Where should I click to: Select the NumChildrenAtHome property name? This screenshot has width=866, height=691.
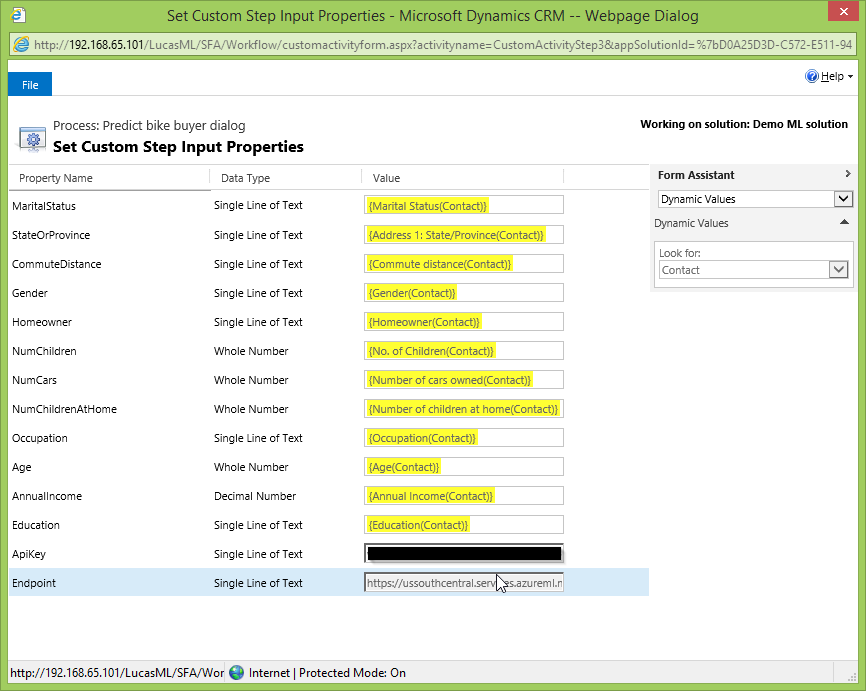pyautogui.click(x=64, y=409)
